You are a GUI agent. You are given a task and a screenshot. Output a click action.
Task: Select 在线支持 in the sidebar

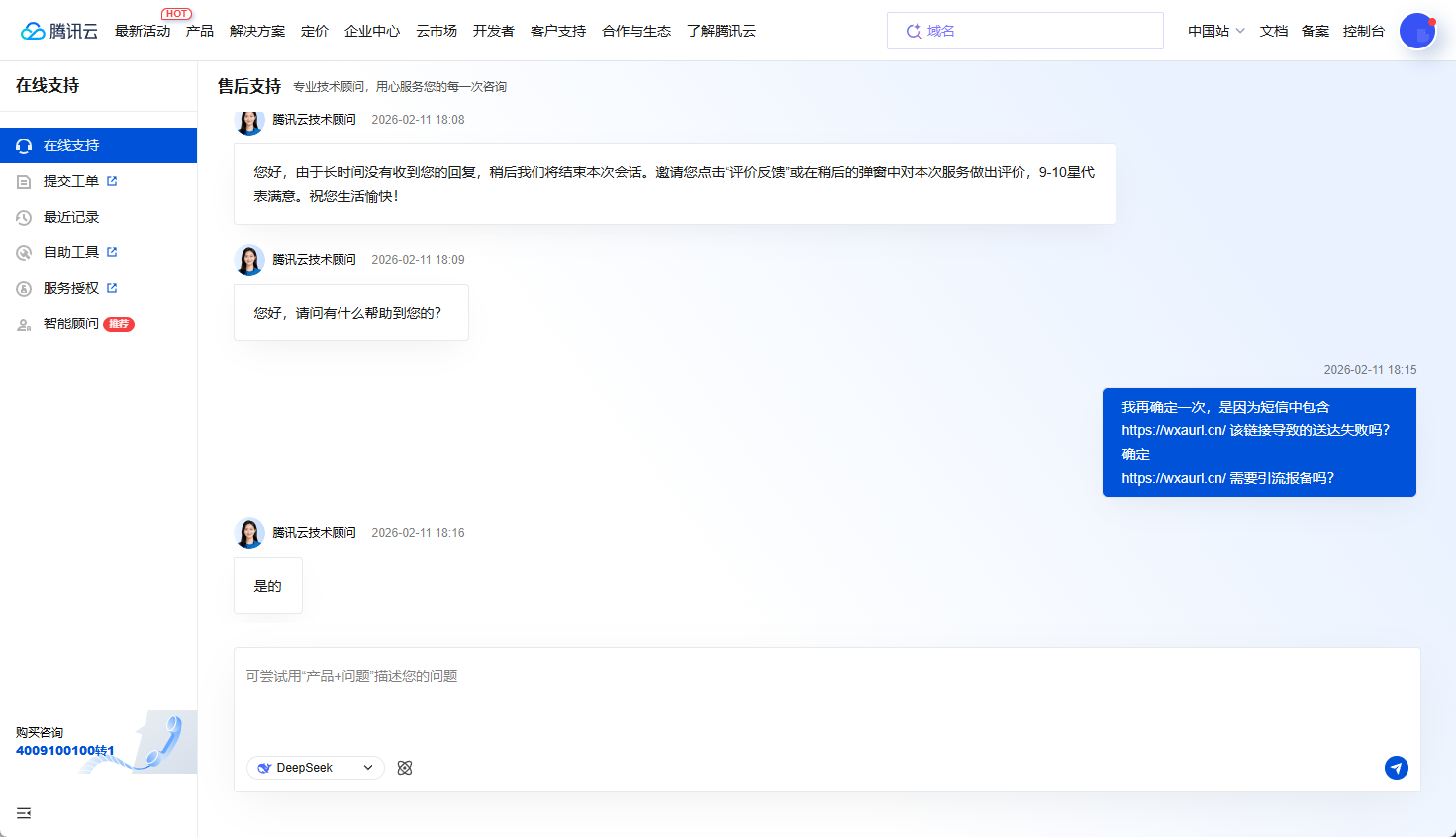click(x=98, y=145)
